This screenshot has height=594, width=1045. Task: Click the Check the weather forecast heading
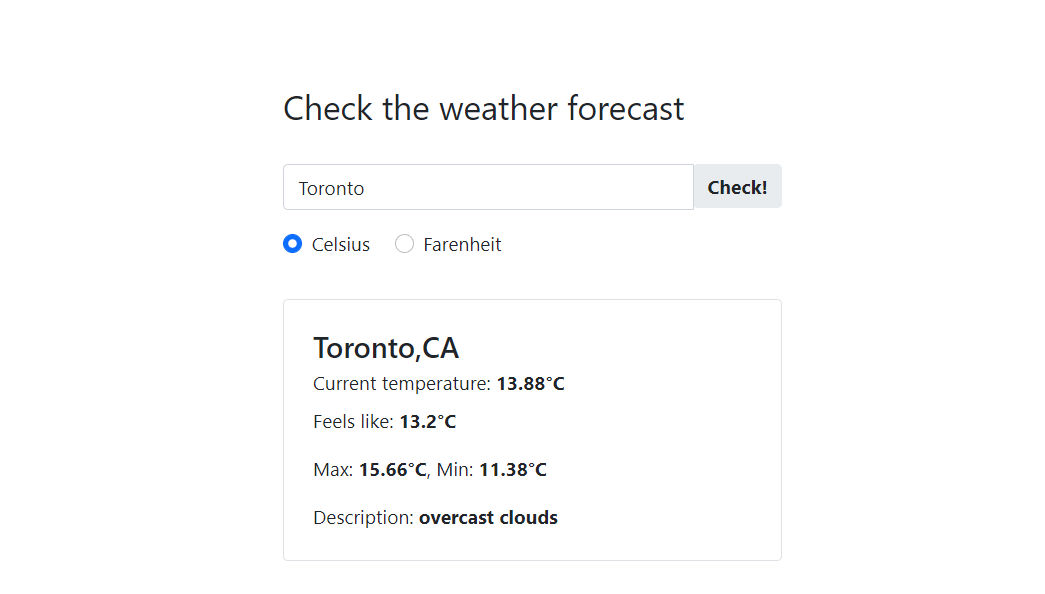[x=484, y=108]
